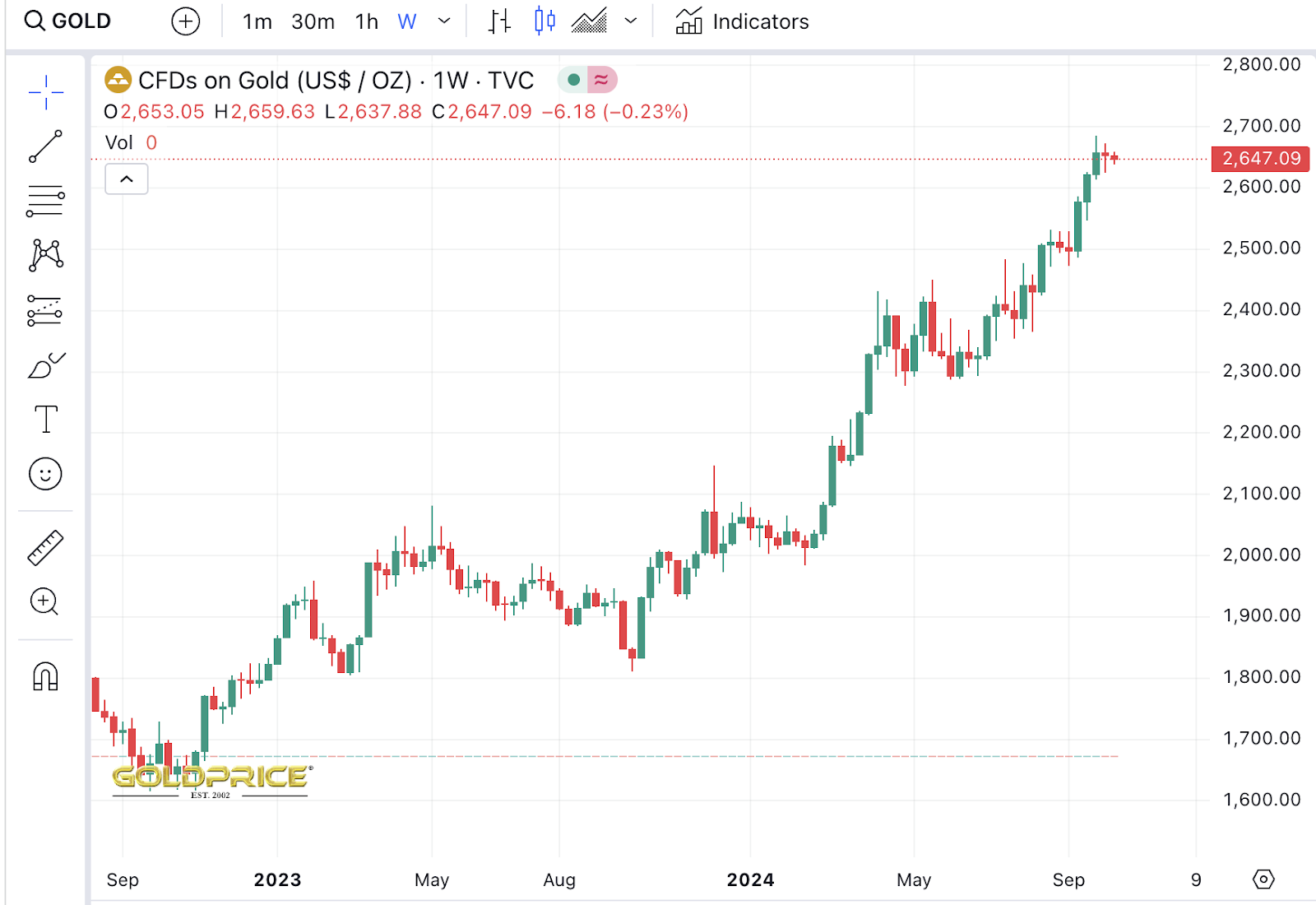The image size is (1316, 905).
Task: Expand the timeframe dropdown arrow
Action: point(444,21)
